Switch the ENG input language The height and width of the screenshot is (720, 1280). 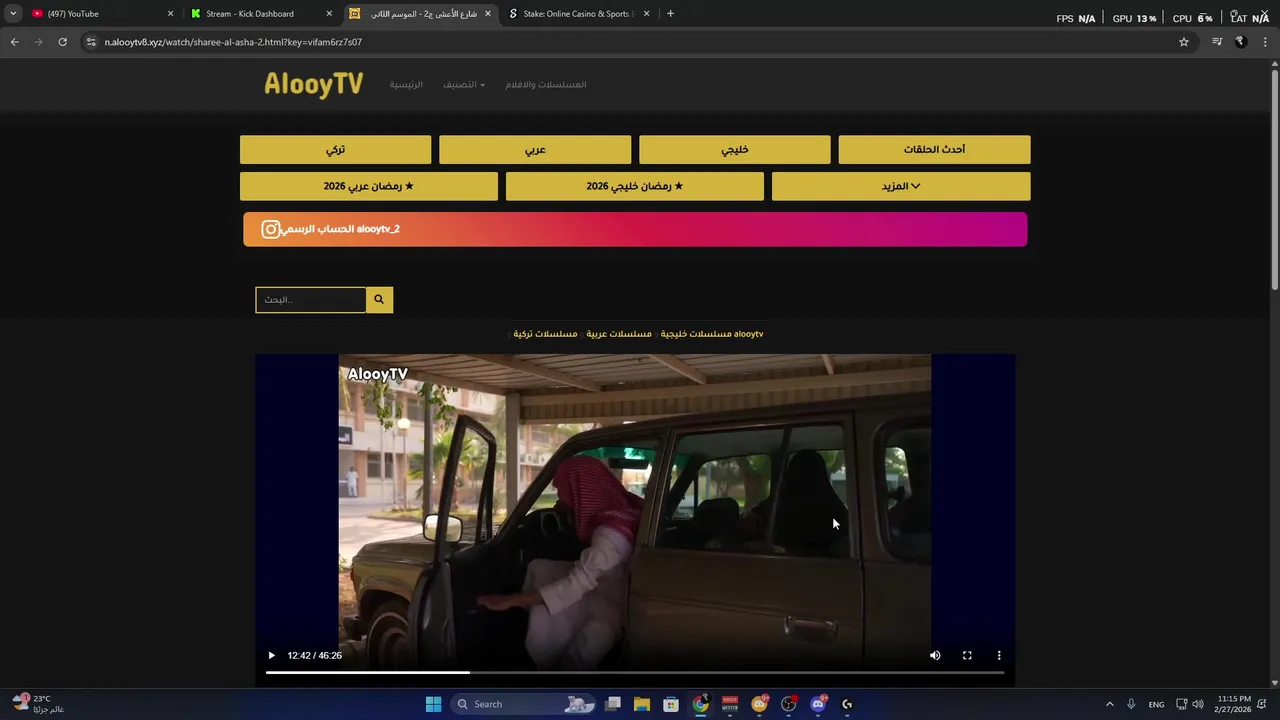(1156, 704)
